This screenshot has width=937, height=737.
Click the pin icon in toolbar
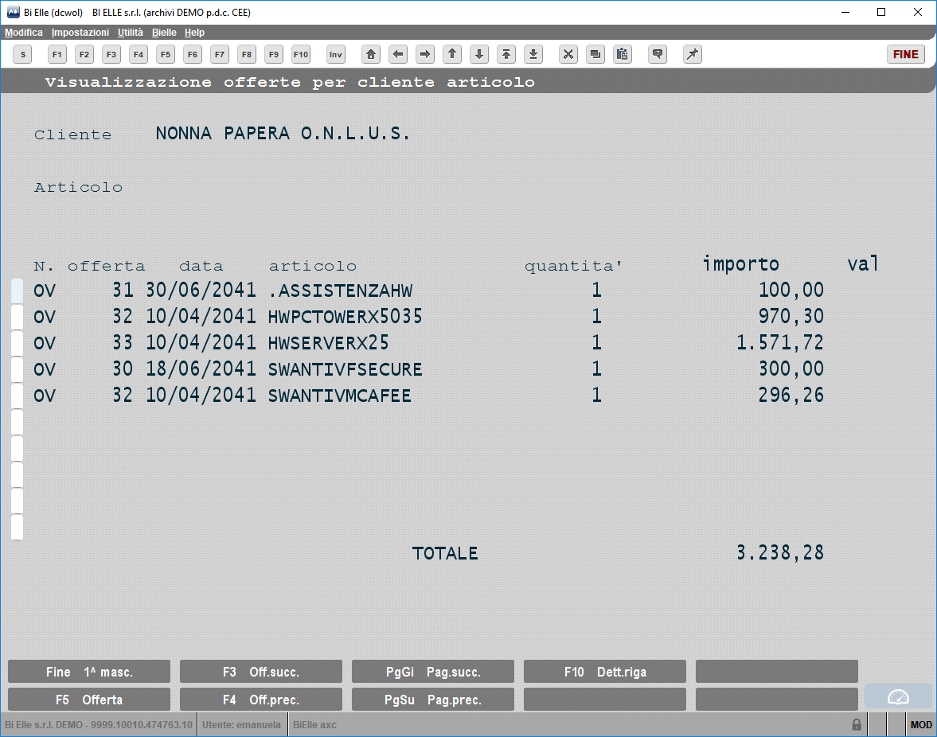pyautogui.click(x=692, y=54)
